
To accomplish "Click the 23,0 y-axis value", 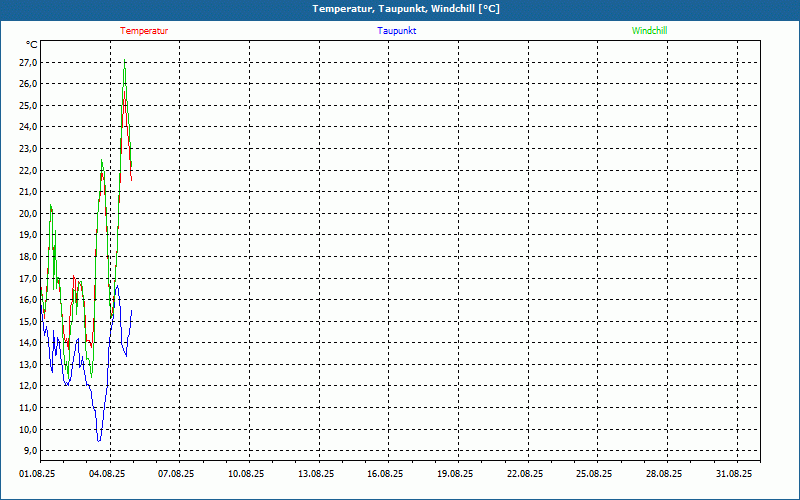I will pos(28,148).
